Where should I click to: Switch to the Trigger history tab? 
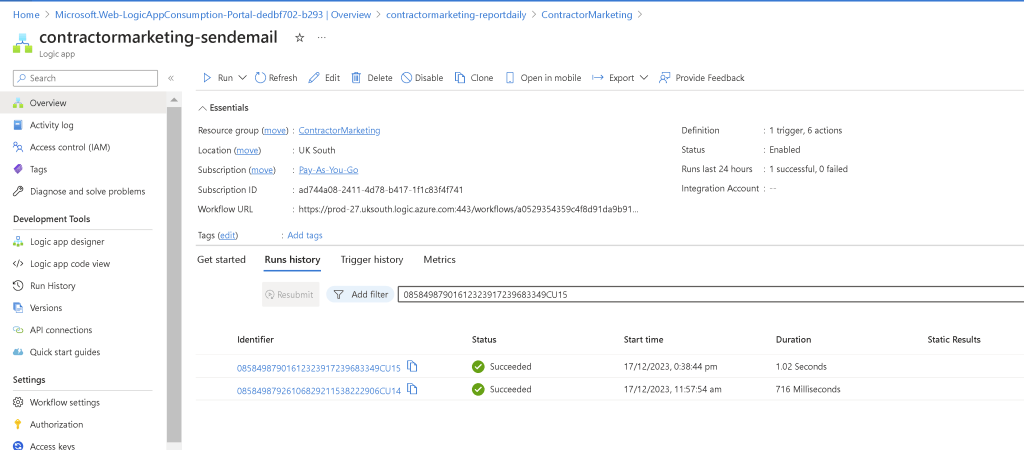coord(372,259)
